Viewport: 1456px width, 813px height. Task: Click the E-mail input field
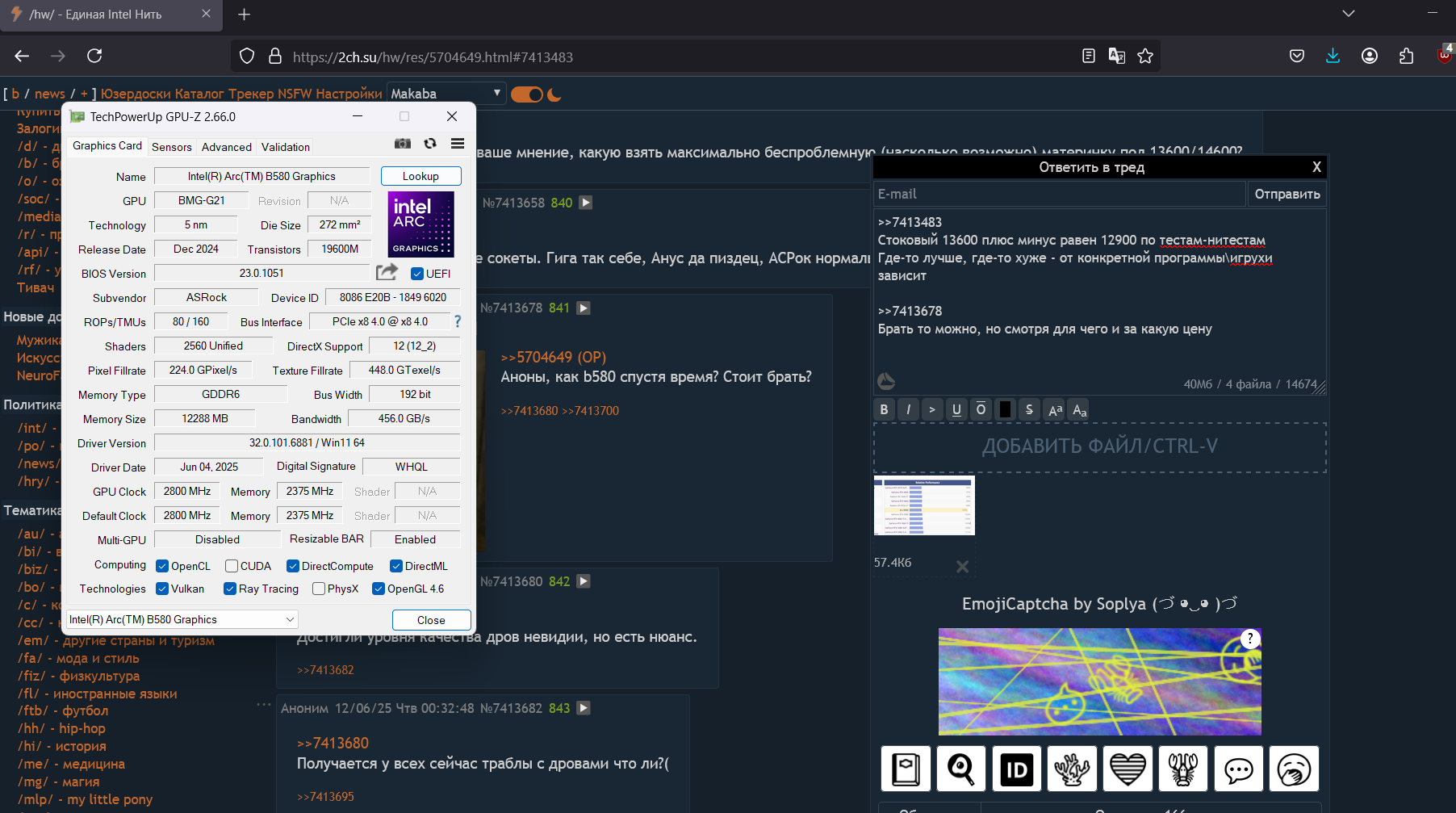1060,194
